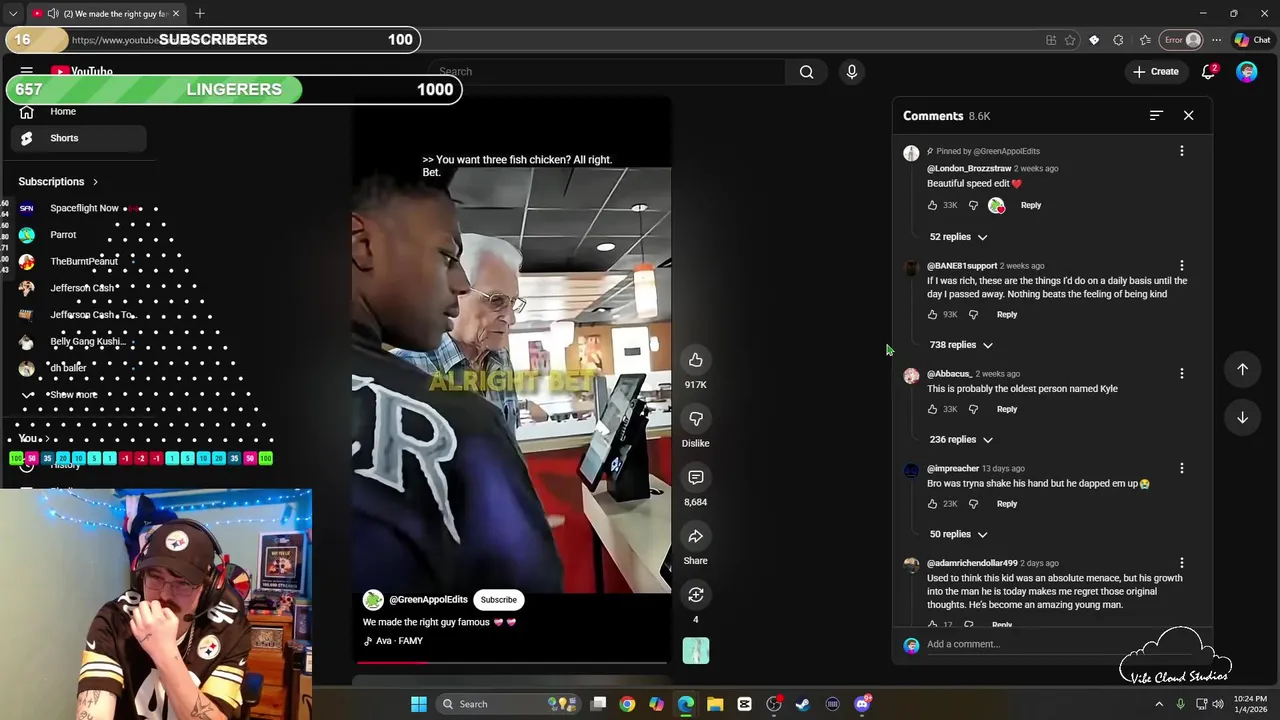1280x720 pixels.
Task: Dislike the @Abbacus_ comment
Action: [973, 409]
